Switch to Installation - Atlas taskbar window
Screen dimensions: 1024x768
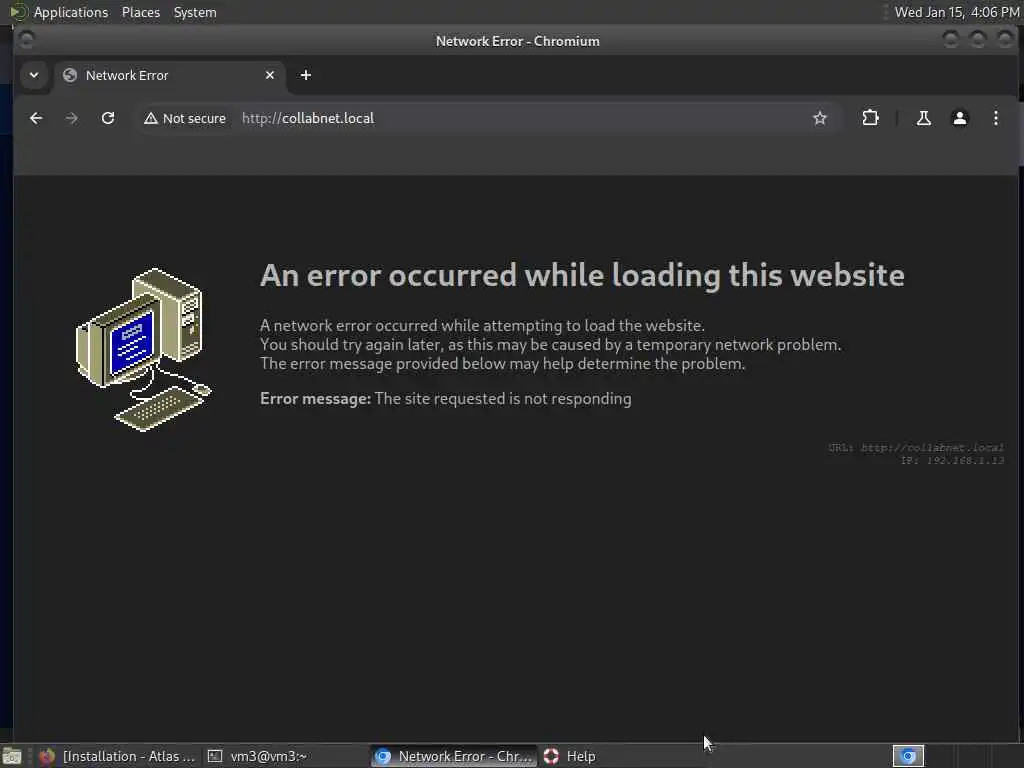click(x=118, y=756)
